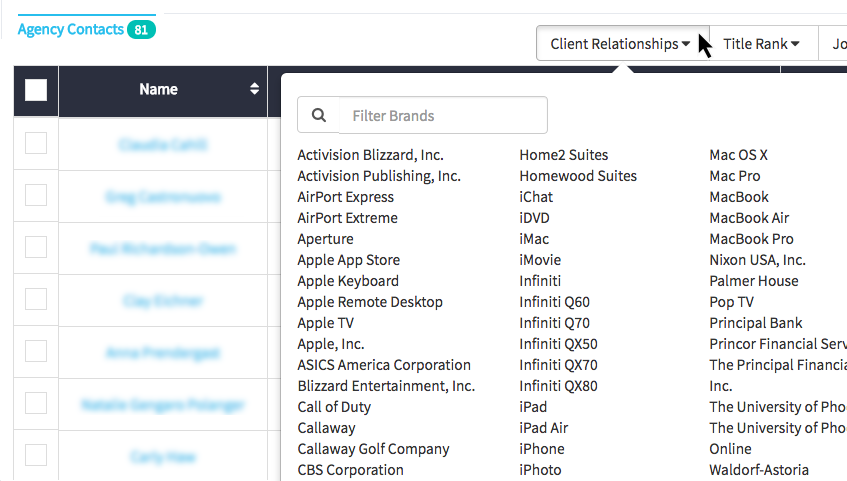Viewport: 847px width, 481px height.
Task: Choose iPad Air brand
Action: pos(544,429)
